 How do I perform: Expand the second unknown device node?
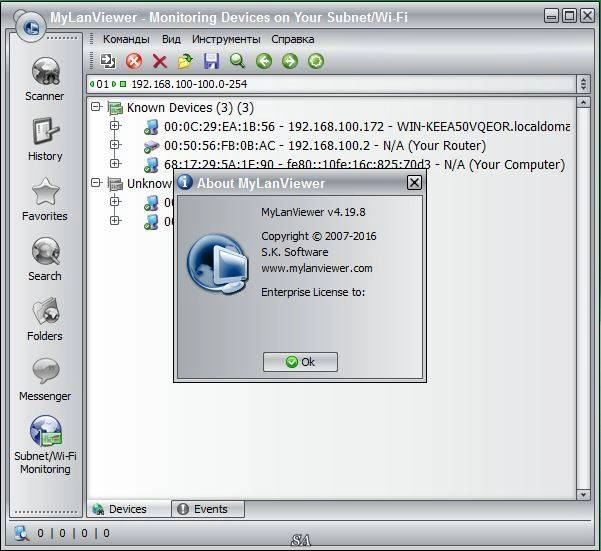(x=115, y=220)
